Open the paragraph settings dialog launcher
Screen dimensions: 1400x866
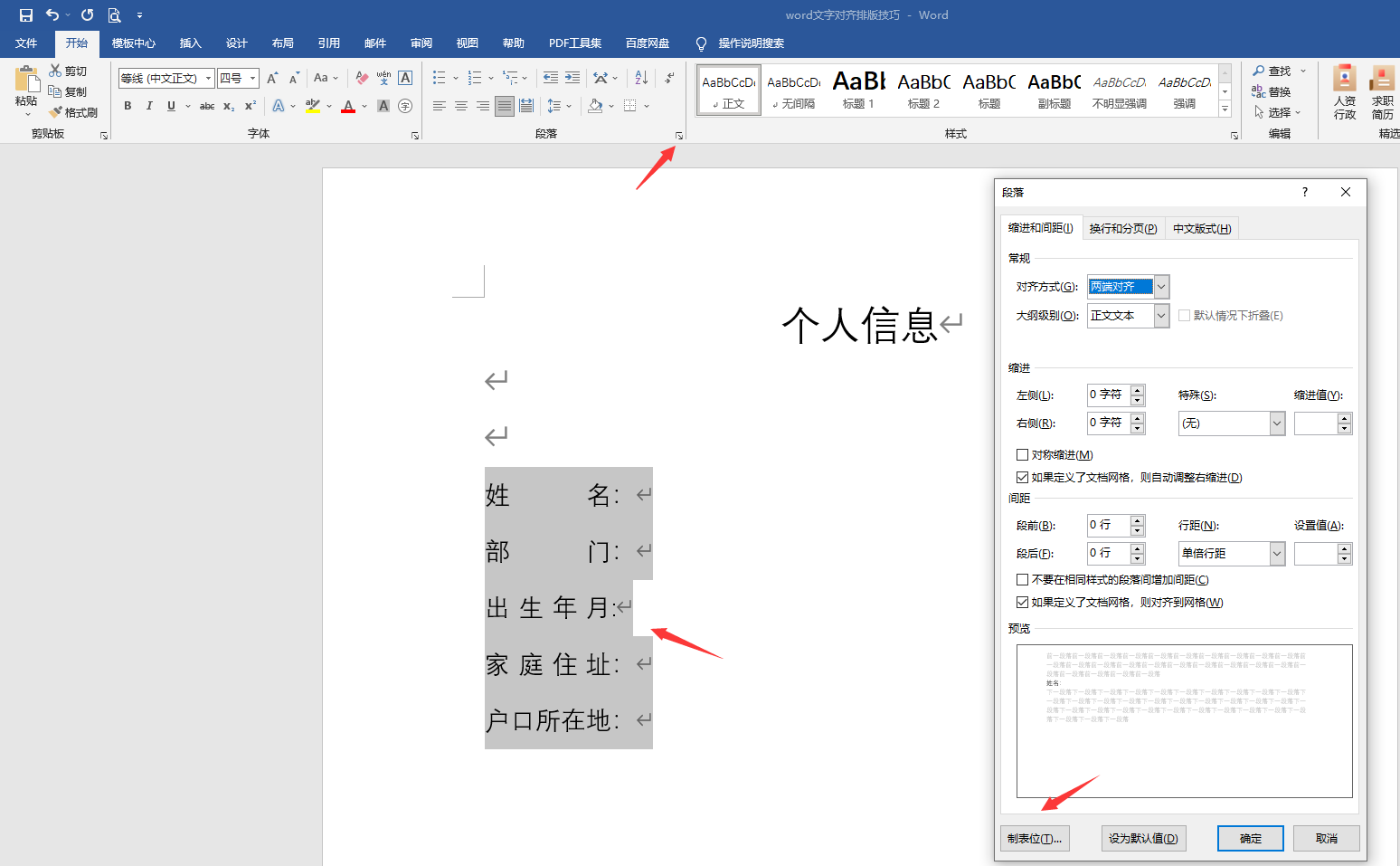pyautogui.click(x=678, y=136)
